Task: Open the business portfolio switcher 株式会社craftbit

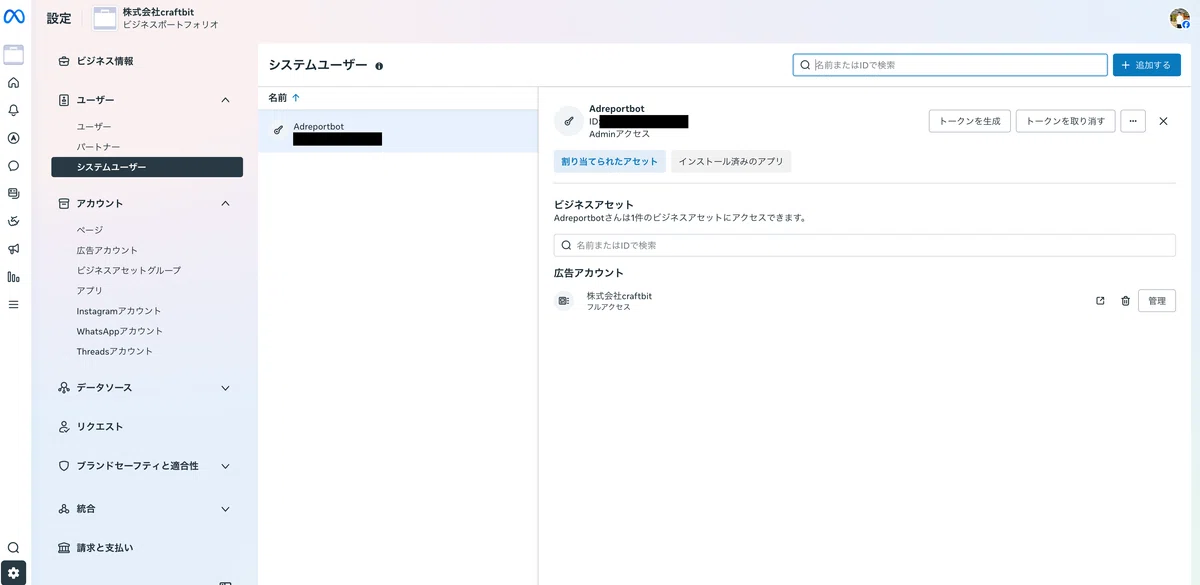Action: click(157, 18)
